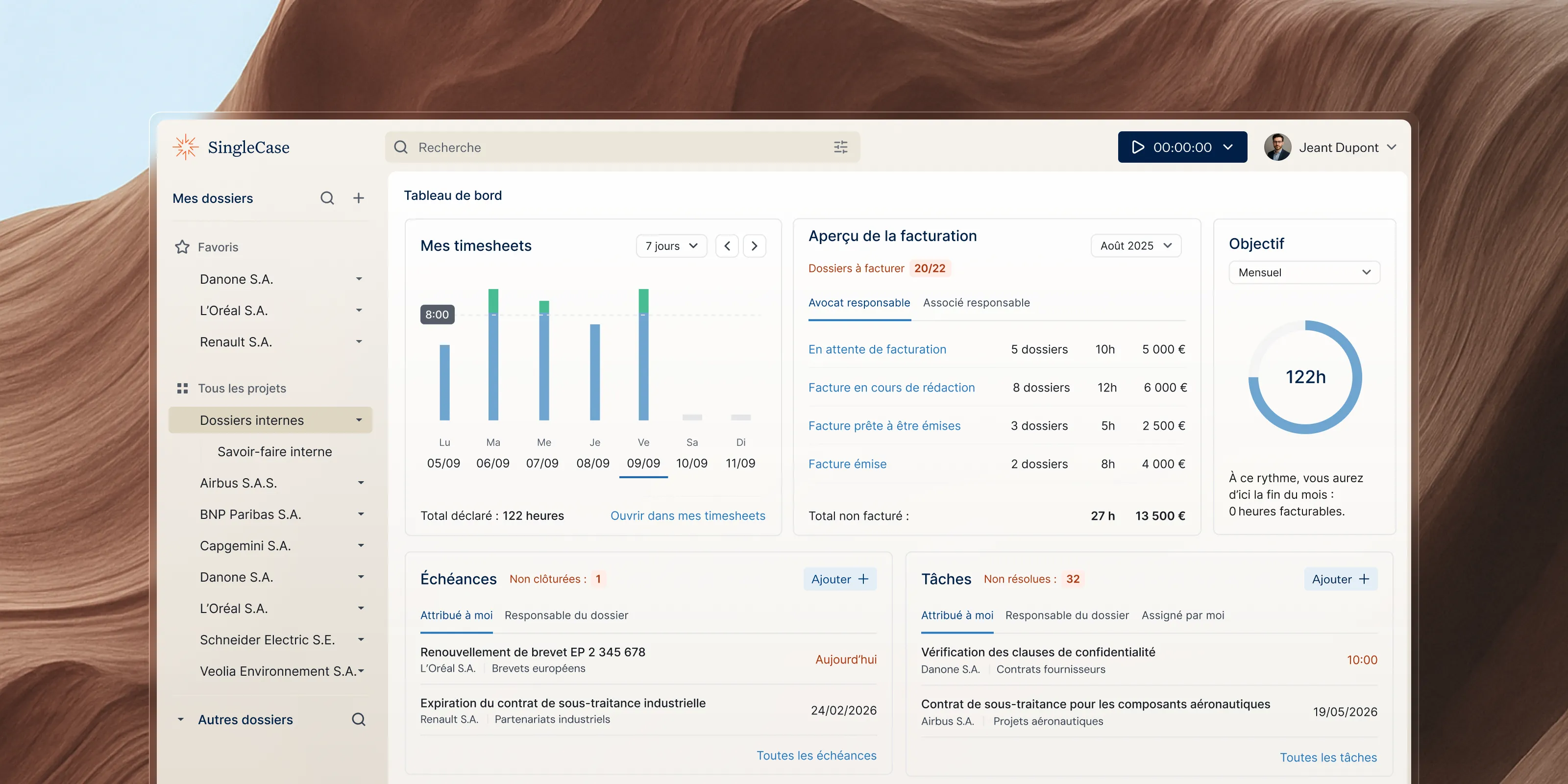
Task: Open the Août 2025 month dropdown
Action: (x=1135, y=245)
